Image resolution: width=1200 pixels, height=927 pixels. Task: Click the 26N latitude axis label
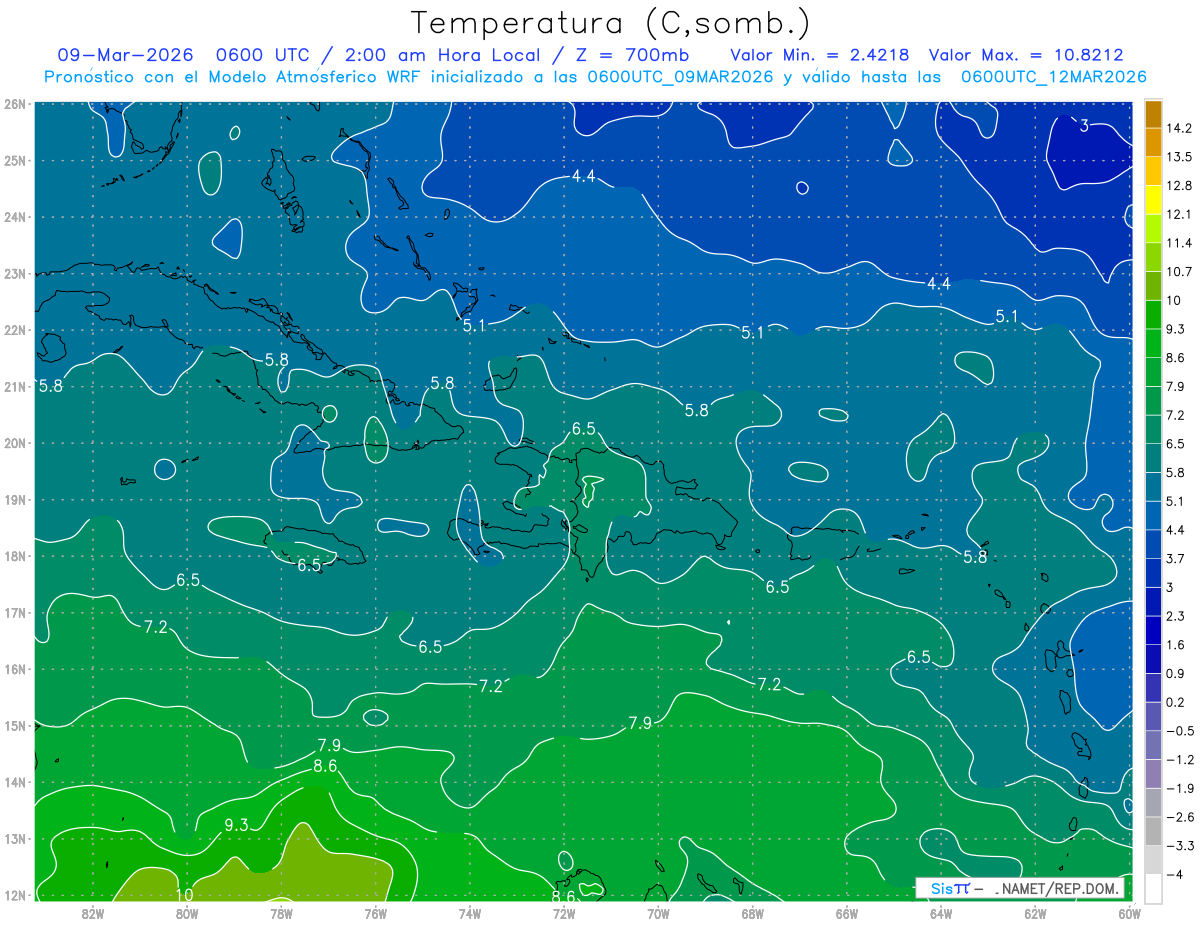(x=14, y=104)
